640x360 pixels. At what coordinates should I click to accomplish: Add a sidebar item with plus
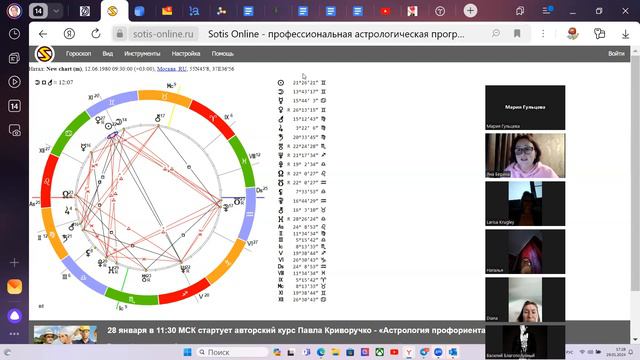coord(14,262)
